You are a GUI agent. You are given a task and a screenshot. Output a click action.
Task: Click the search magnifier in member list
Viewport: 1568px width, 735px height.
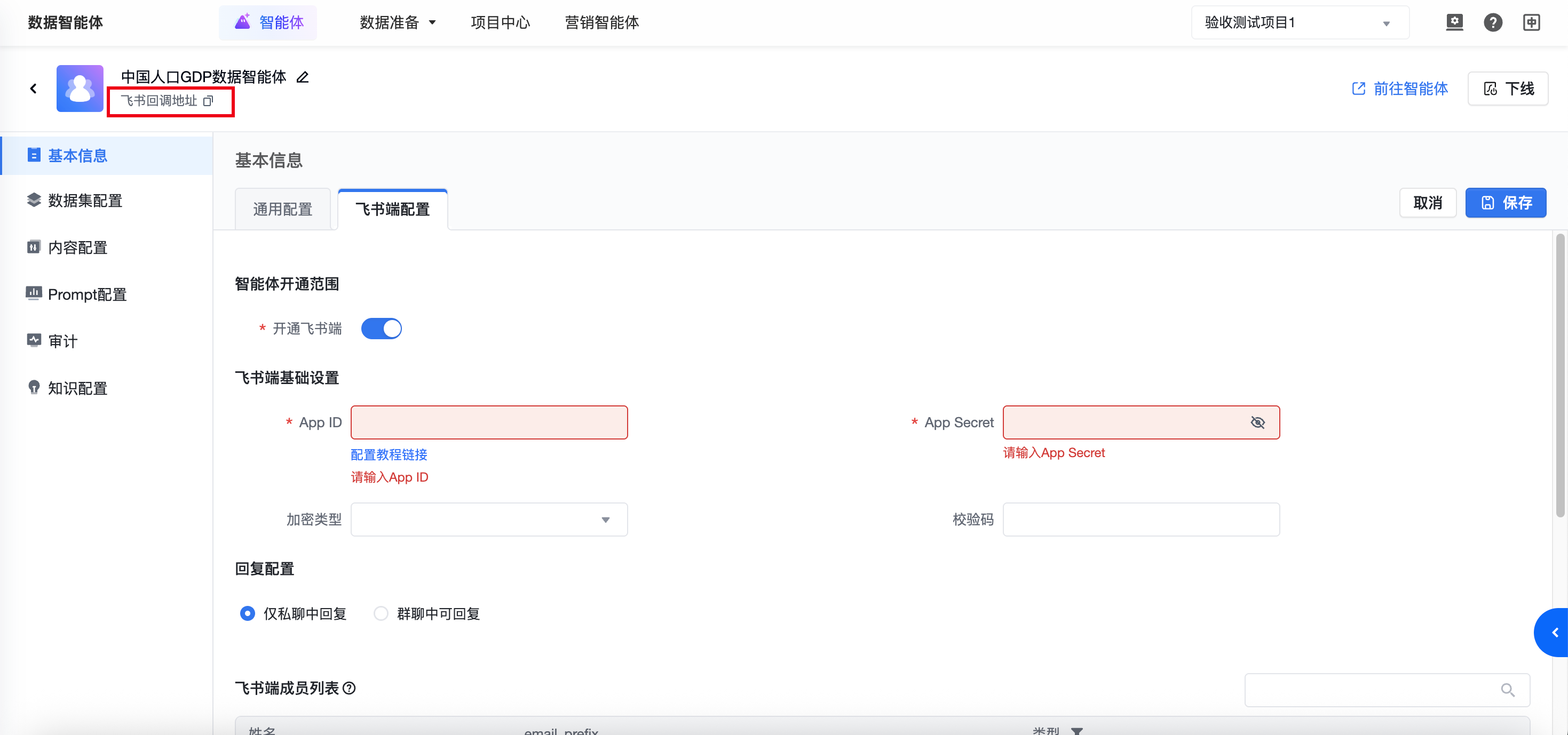pos(1507,690)
